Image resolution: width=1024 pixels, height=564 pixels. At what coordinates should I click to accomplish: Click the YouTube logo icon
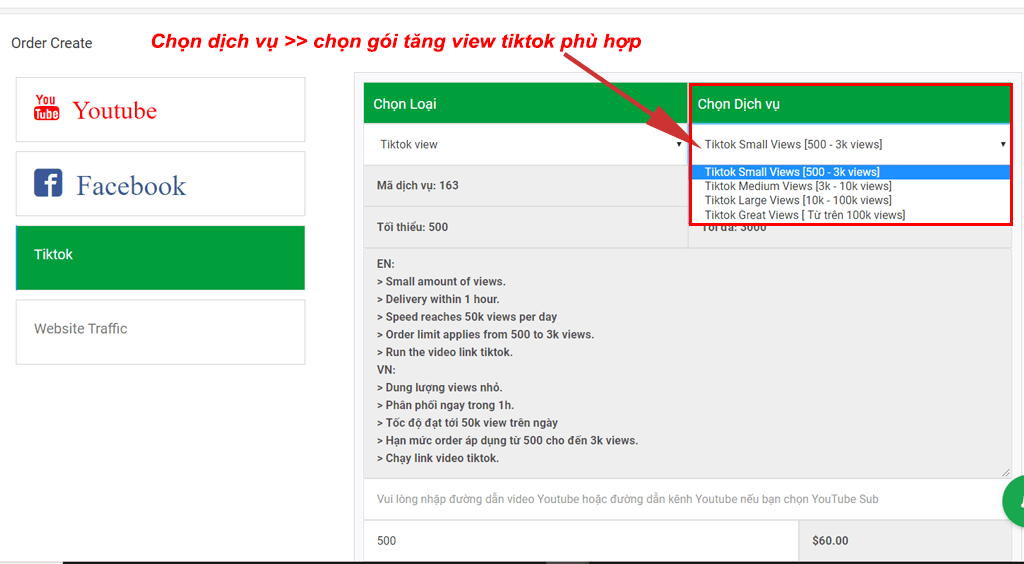click(46, 108)
